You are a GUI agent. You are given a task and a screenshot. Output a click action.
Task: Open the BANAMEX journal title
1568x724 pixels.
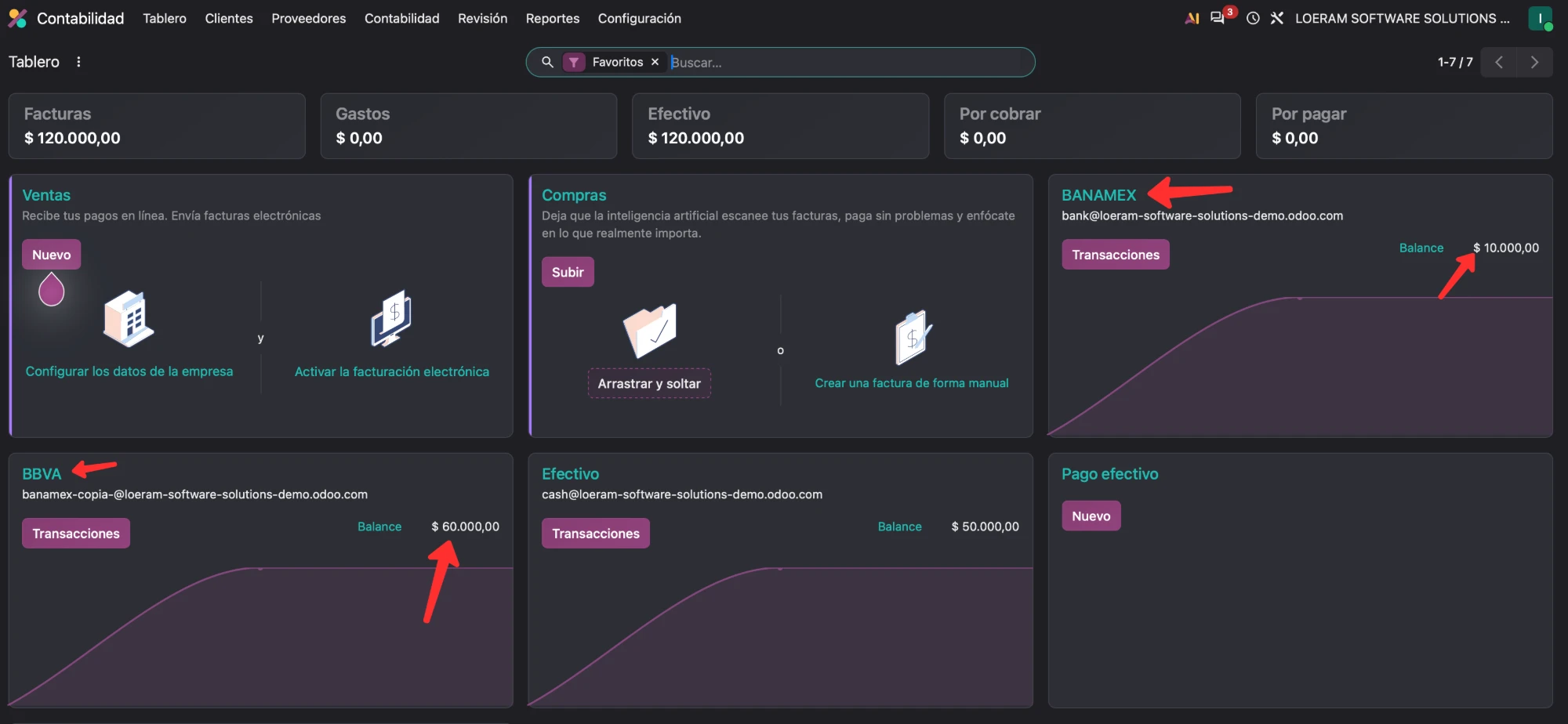pos(1099,195)
